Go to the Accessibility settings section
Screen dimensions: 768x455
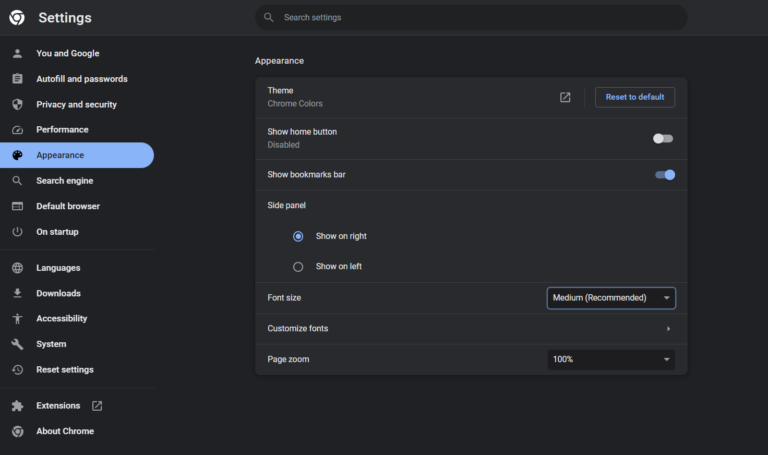click(x=62, y=319)
